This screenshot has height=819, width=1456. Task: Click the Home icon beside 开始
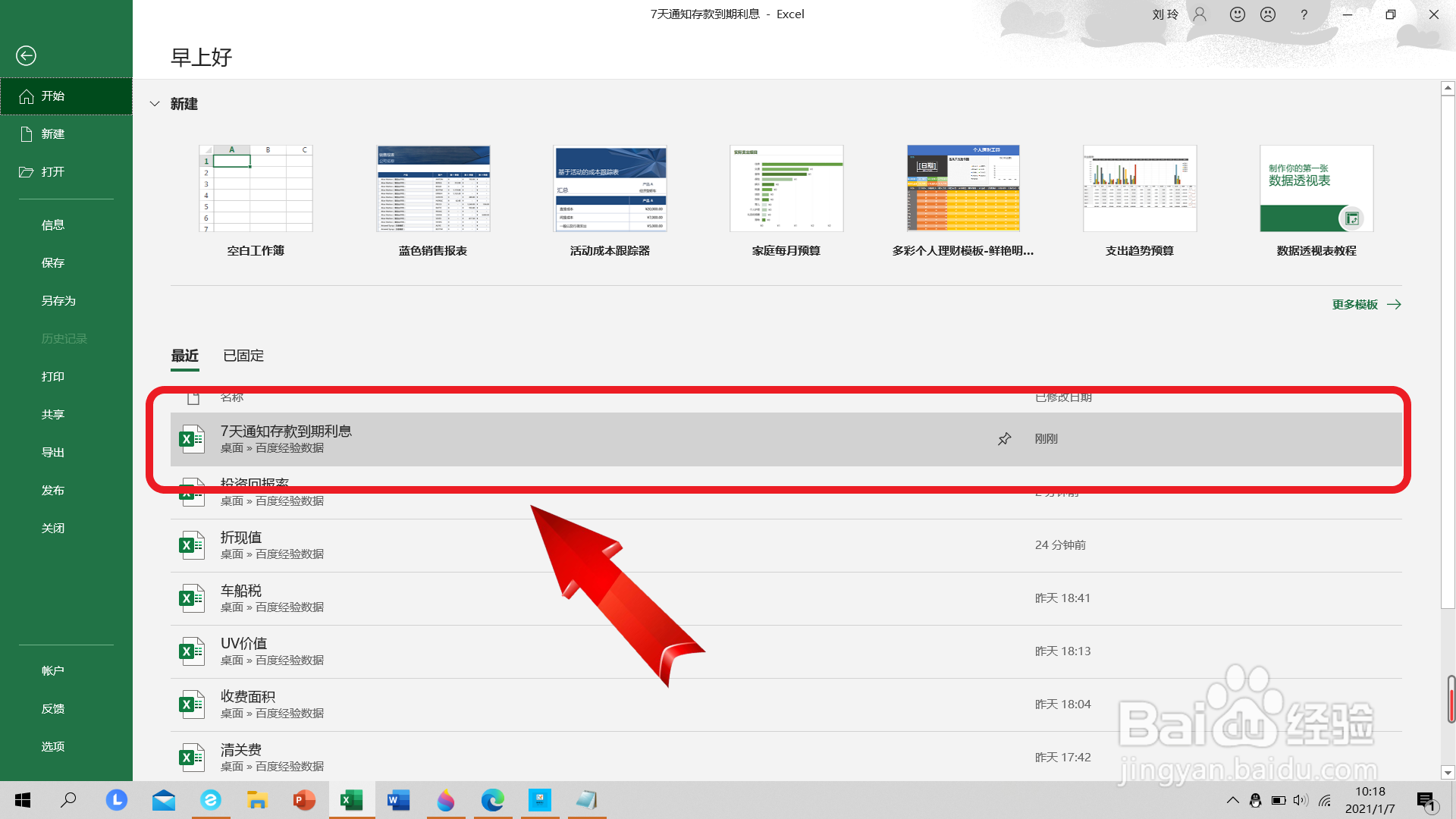27,96
